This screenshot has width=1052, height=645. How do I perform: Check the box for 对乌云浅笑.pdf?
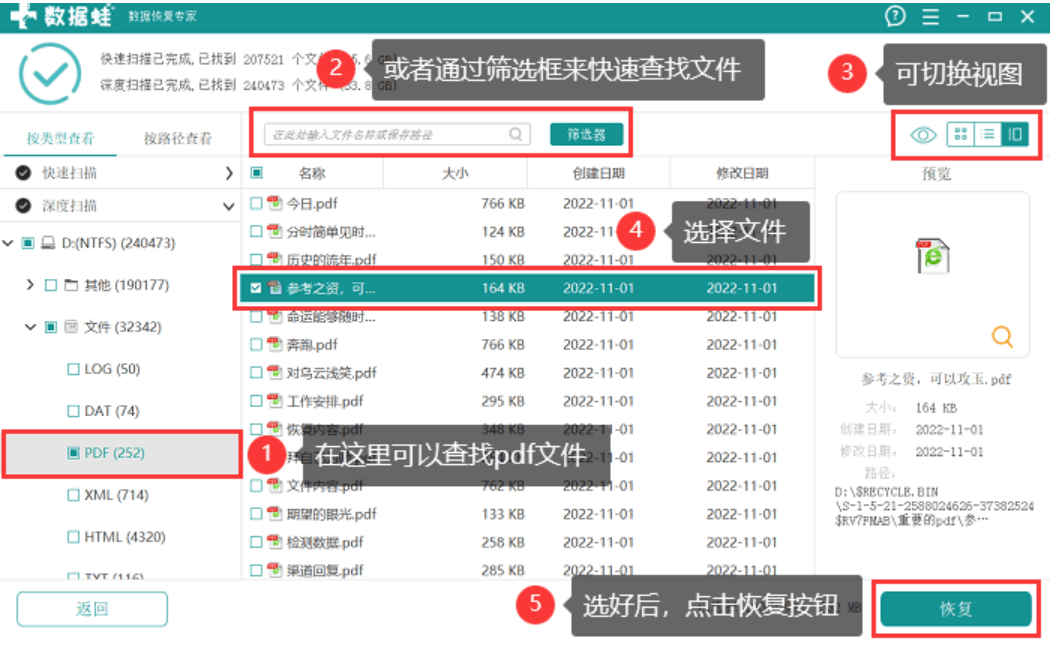point(256,373)
